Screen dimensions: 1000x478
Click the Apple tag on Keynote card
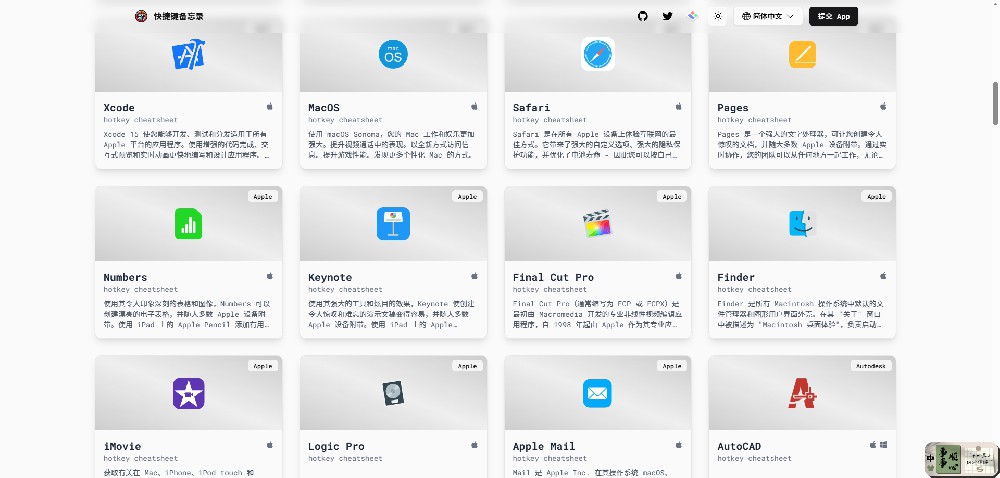tap(467, 196)
